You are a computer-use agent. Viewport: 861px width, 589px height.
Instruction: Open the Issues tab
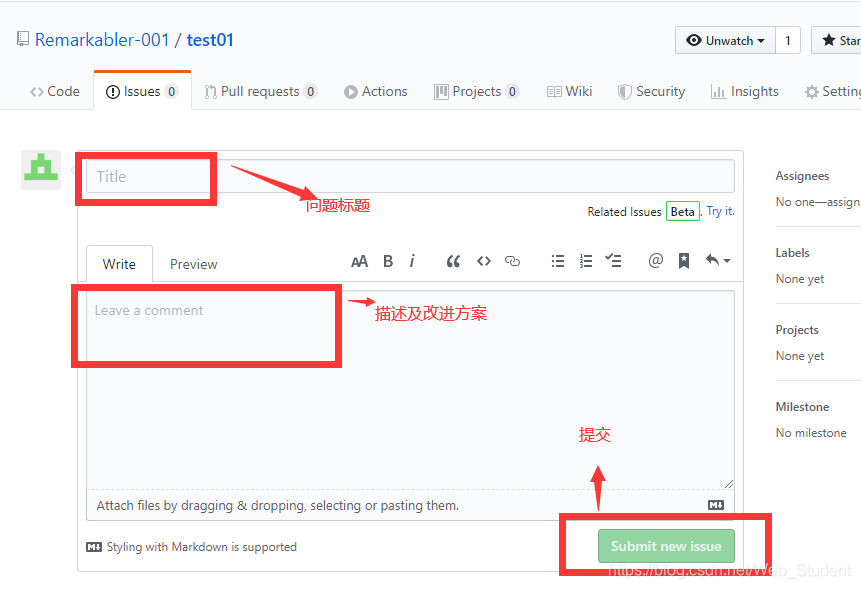pos(142,91)
